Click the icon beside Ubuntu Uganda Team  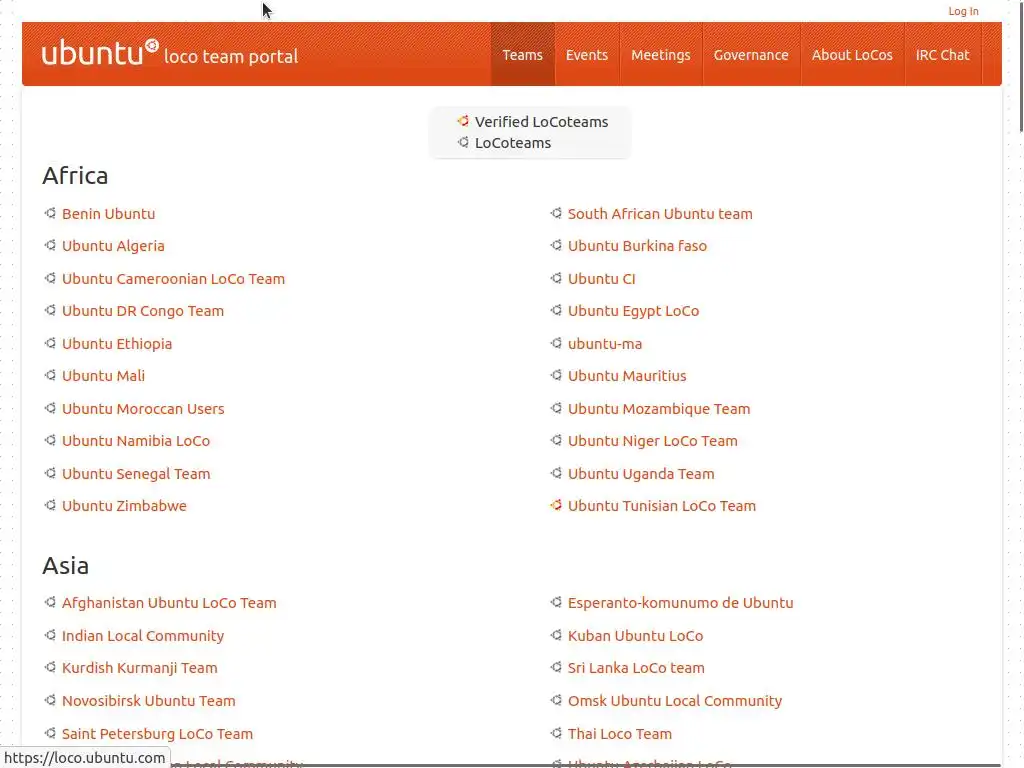[x=556, y=473]
